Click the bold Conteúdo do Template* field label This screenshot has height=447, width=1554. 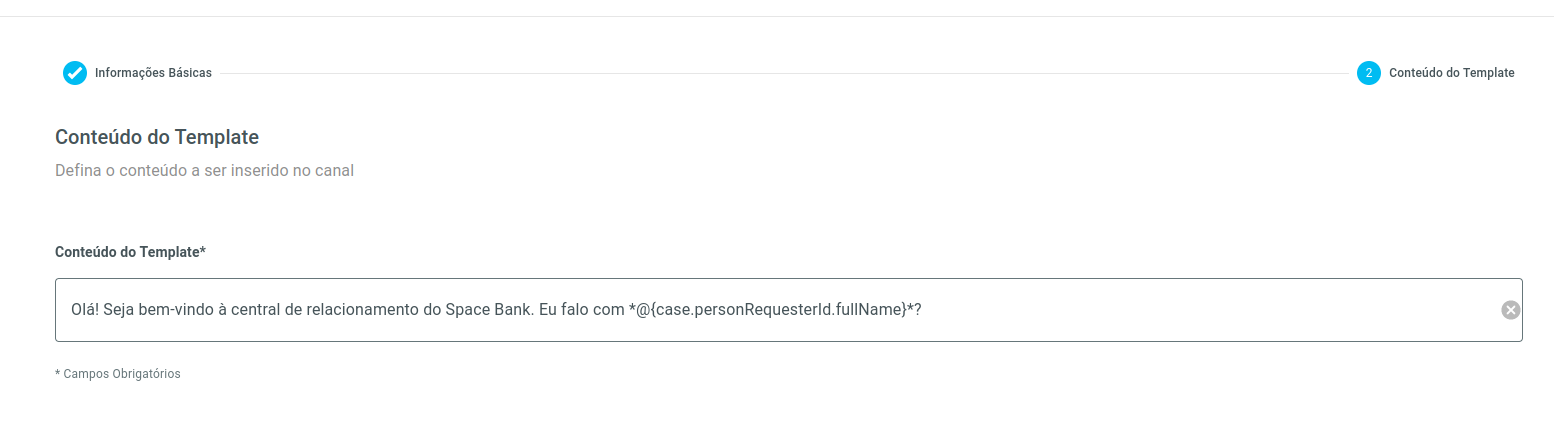pos(130,252)
